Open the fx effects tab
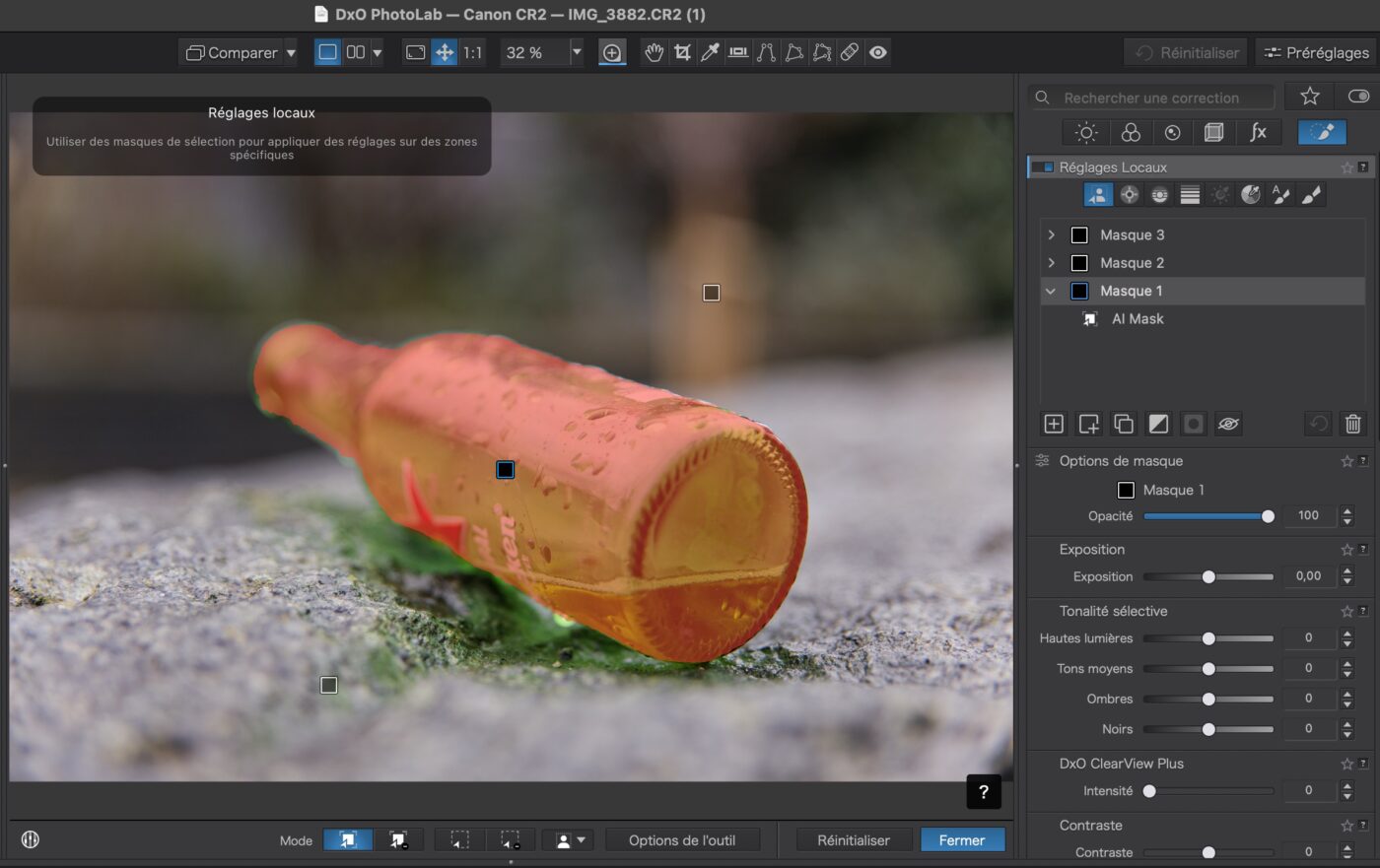Viewport: 1380px width, 868px height. pos(1258,132)
